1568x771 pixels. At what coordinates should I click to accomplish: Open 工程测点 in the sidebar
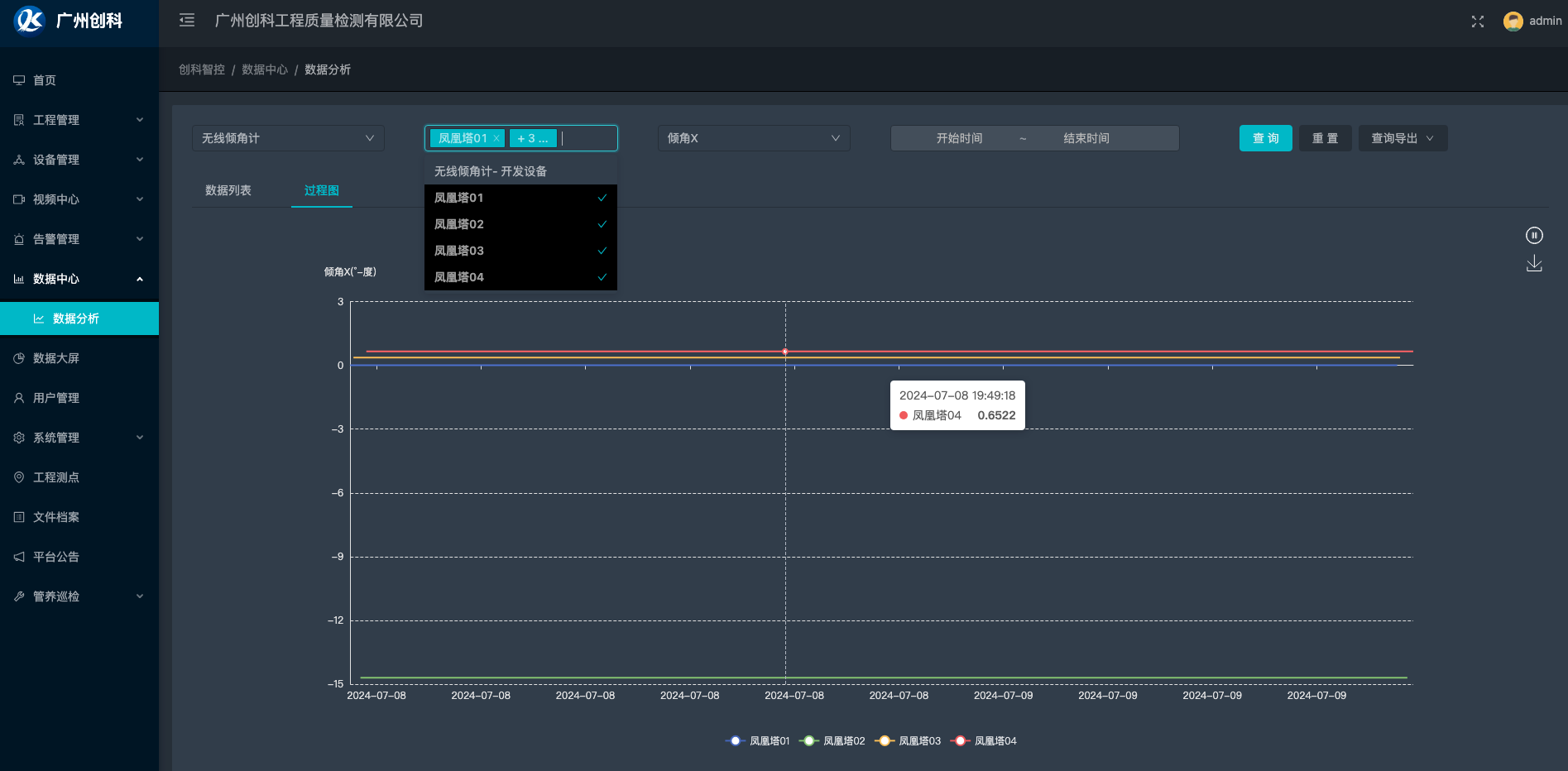pos(56,477)
